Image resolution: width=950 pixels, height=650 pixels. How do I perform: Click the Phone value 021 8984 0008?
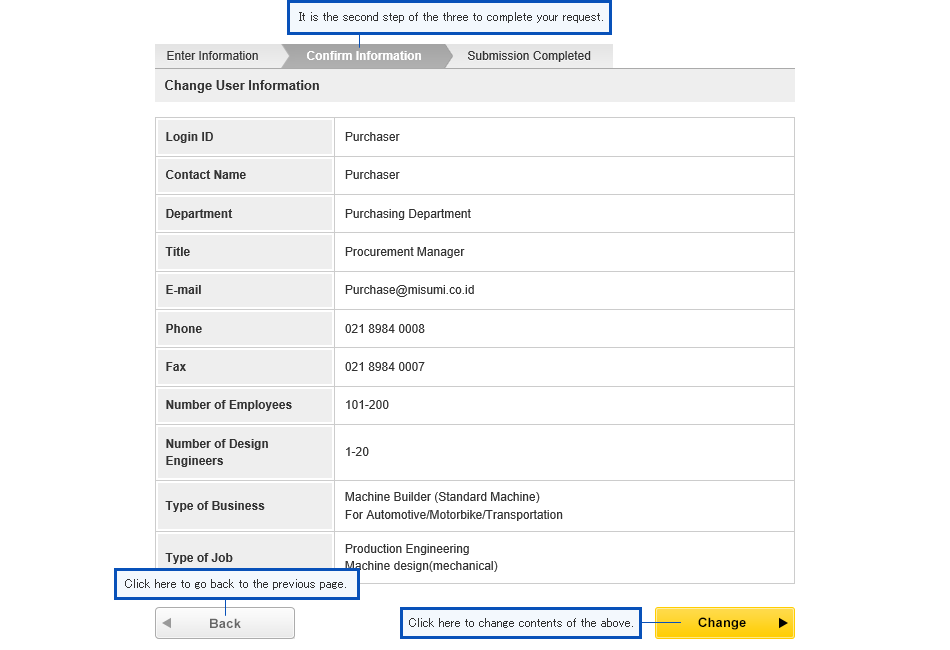385,329
